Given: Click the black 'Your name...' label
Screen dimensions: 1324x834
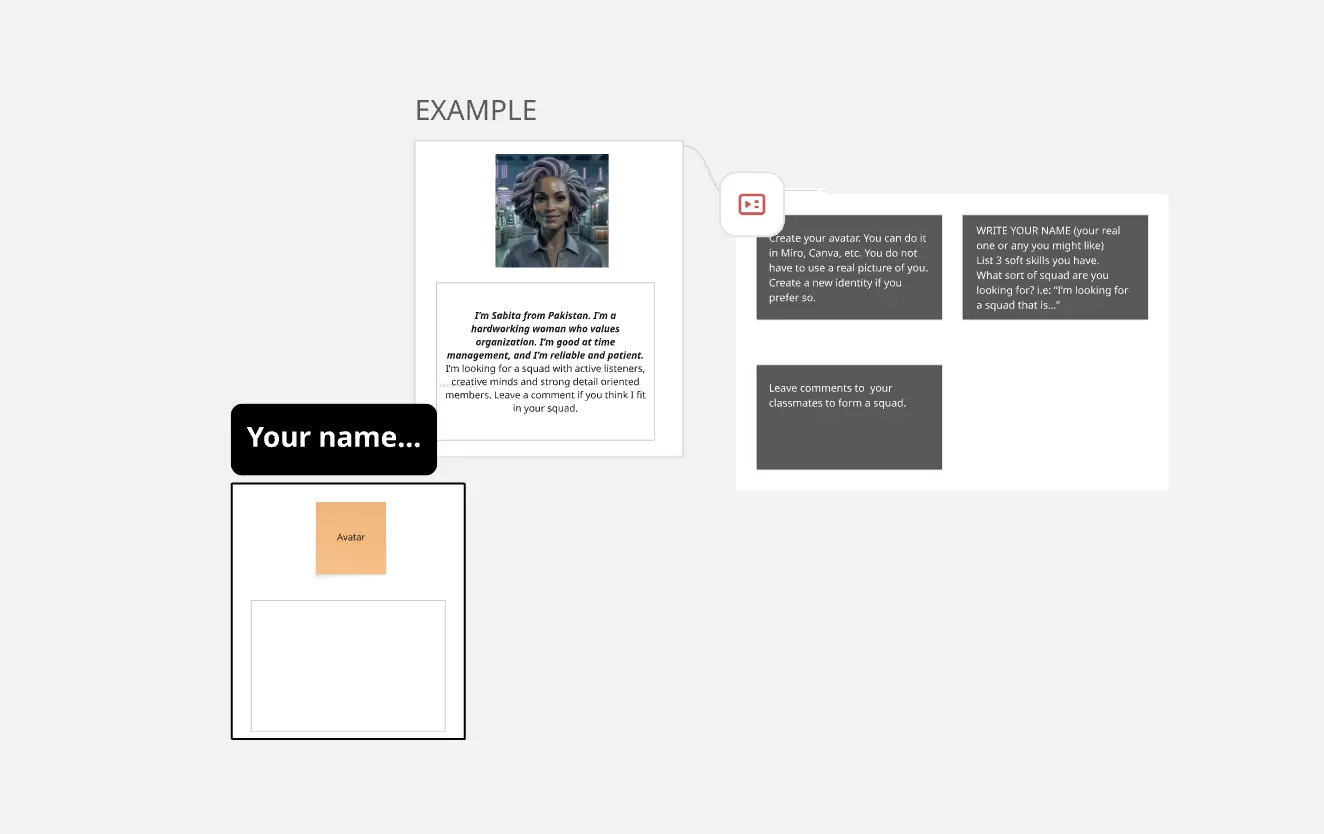Looking at the screenshot, I should [333, 438].
